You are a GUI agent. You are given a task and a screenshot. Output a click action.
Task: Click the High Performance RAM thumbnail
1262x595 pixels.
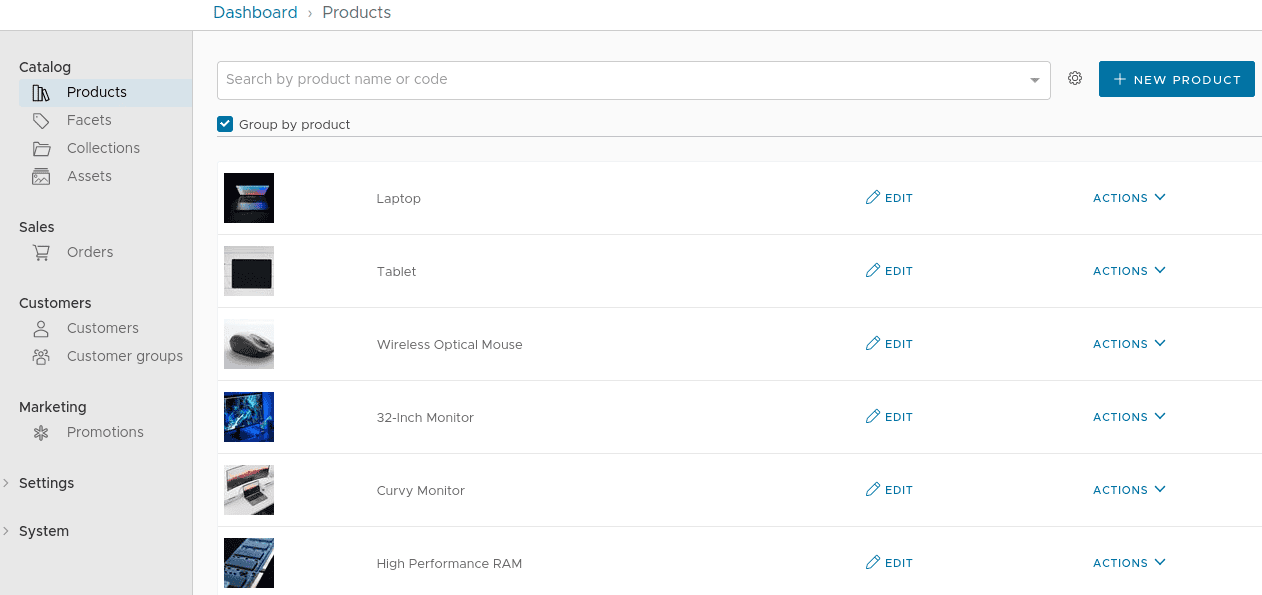click(249, 563)
